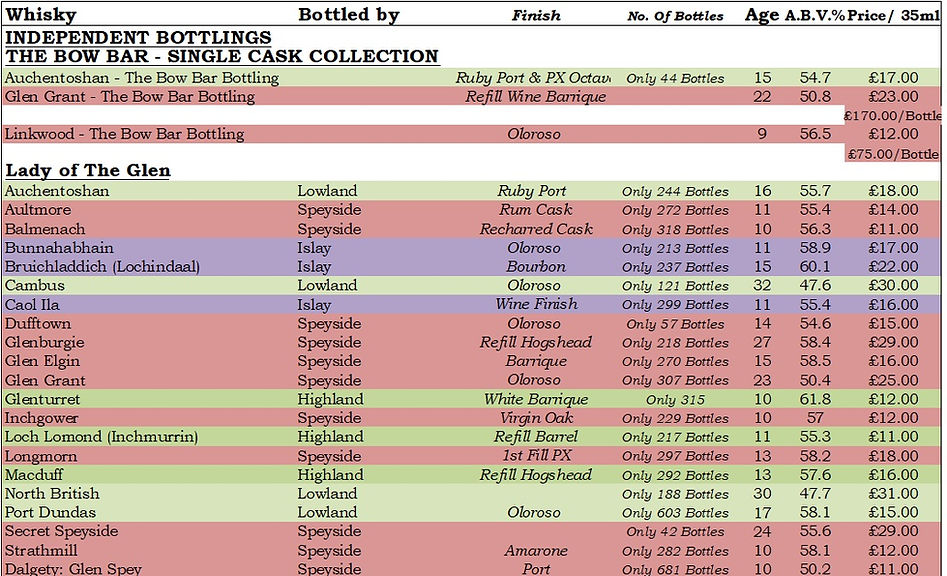Select 'Linkwood - The Bow Bar Bottling' cell
Image resolution: width=947 pixels, height=576 pixels.
tap(124, 134)
